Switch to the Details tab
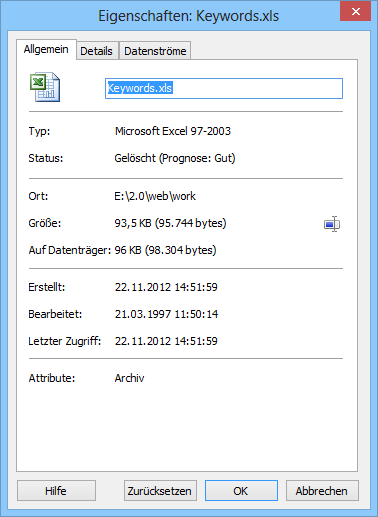This screenshot has height=517, width=378. coord(97,51)
